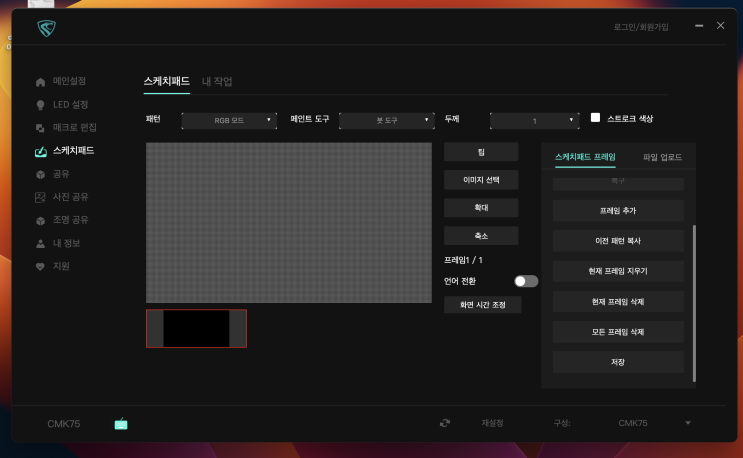Open 지원 sidebar entry
This screenshot has width=743, height=458.
(x=61, y=266)
